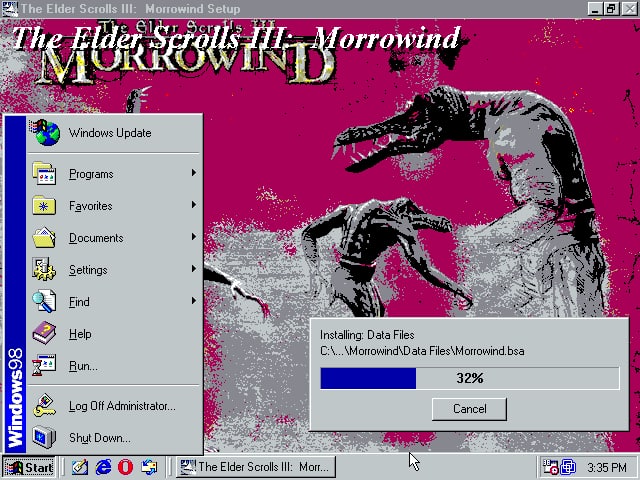The image size is (640, 480).
Task: Choose Shut Down... from Start menu
Action: pos(114,438)
